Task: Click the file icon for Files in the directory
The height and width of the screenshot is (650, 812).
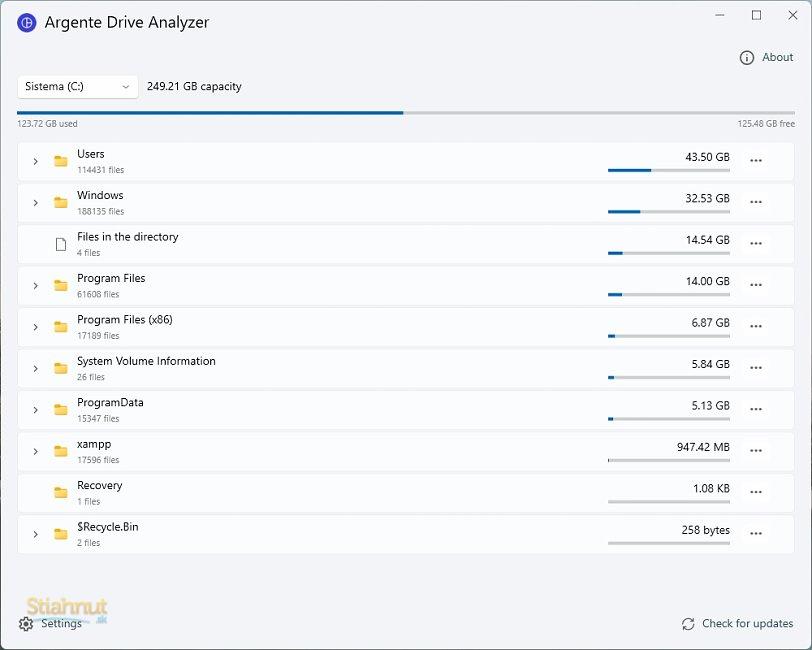Action: pos(61,244)
